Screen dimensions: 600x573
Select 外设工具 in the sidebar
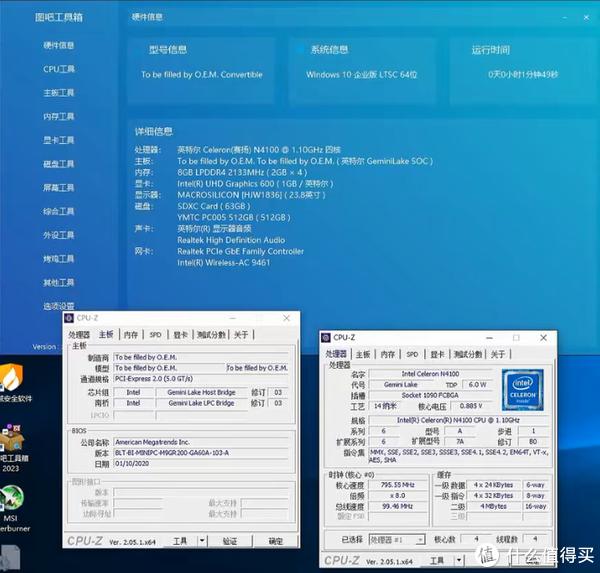(x=59, y=235)
